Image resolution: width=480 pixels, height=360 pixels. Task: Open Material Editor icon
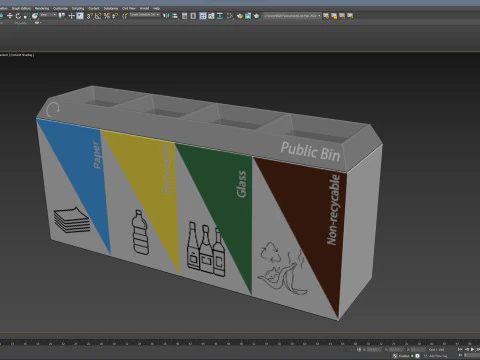coord(230,16)
